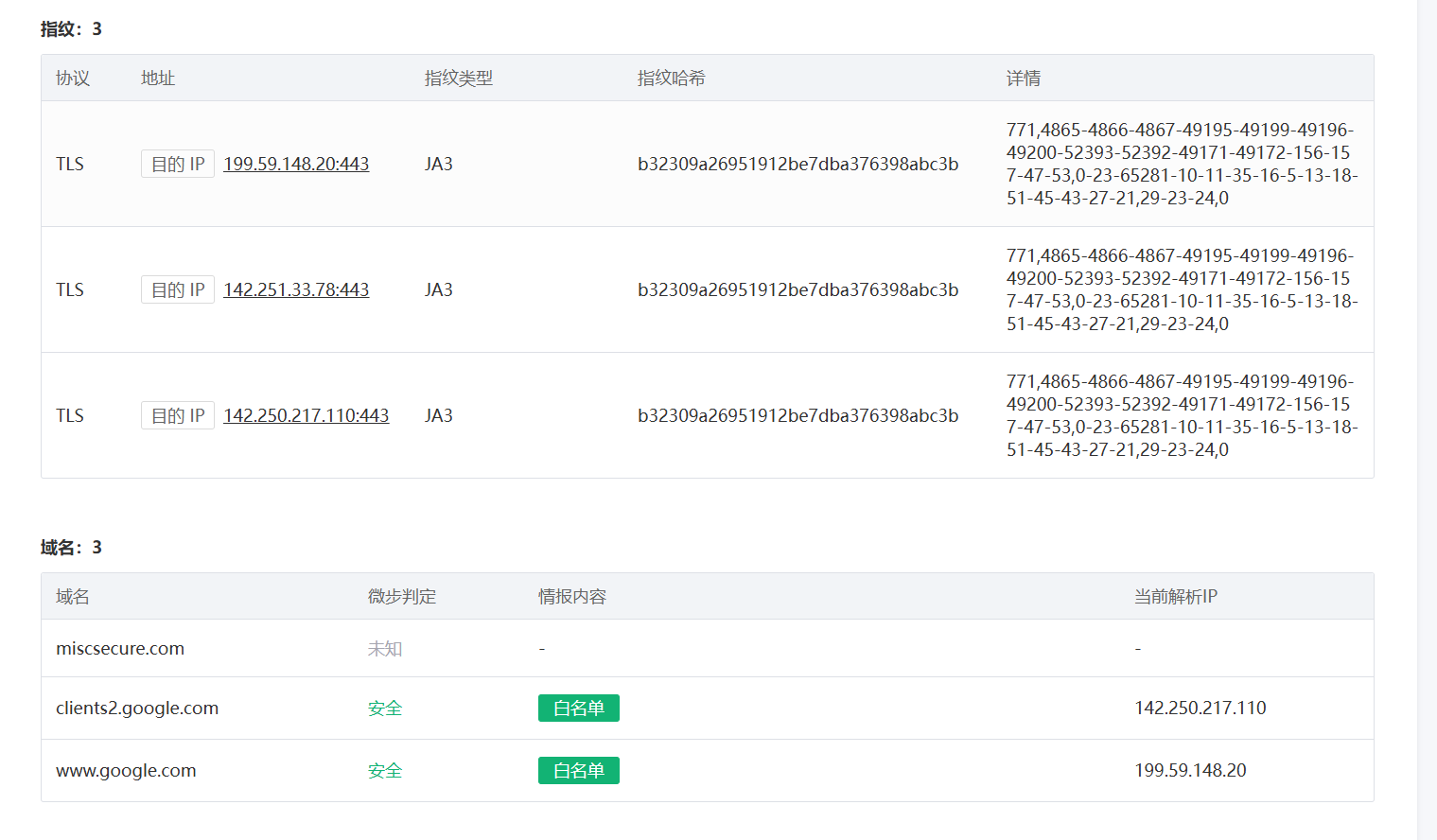Open the 142.250.217.110:443 address link
The image size is (1437, 840).
(306, 415)
